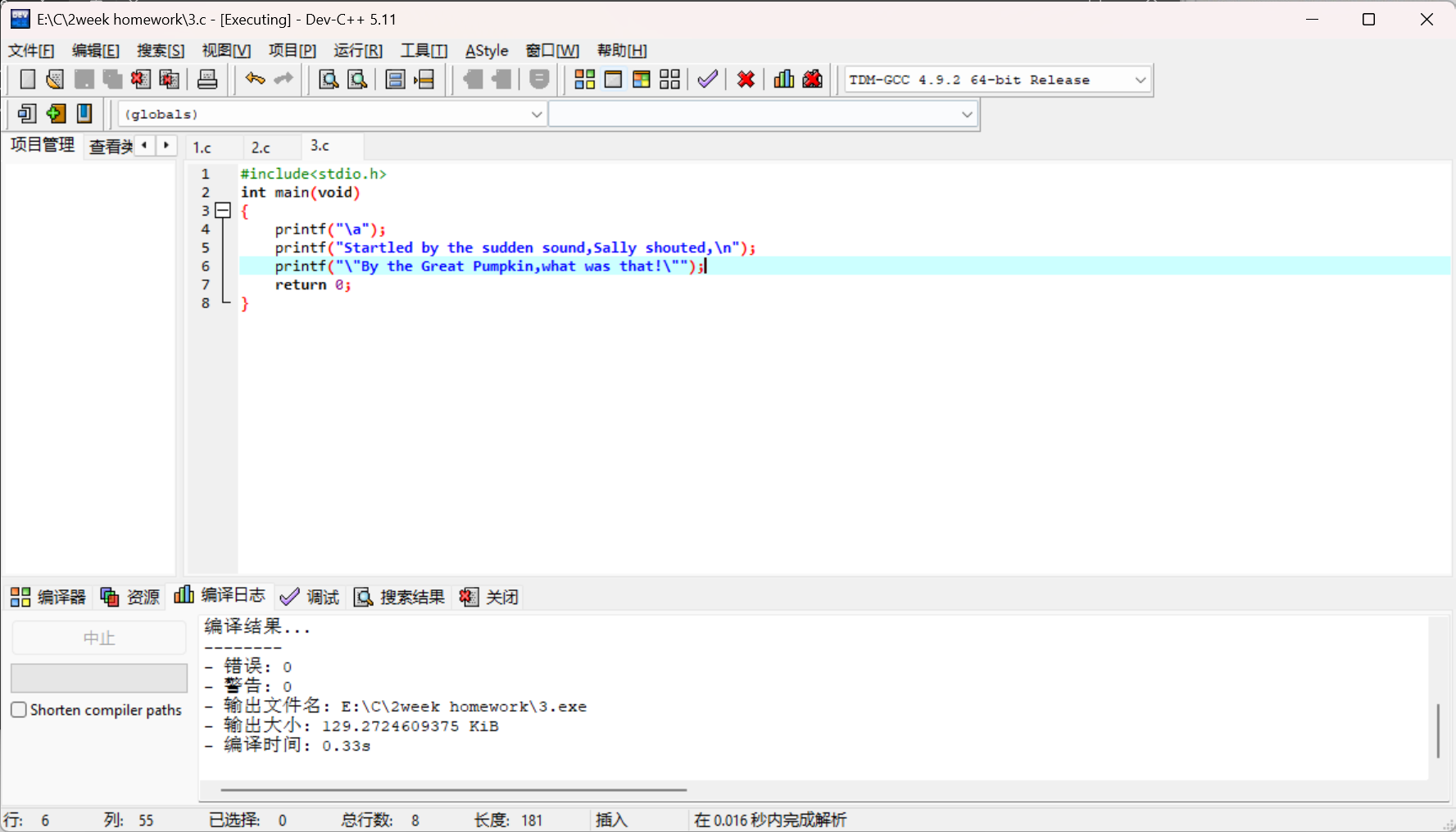
Task: Create a new source file
Action: 27,80
